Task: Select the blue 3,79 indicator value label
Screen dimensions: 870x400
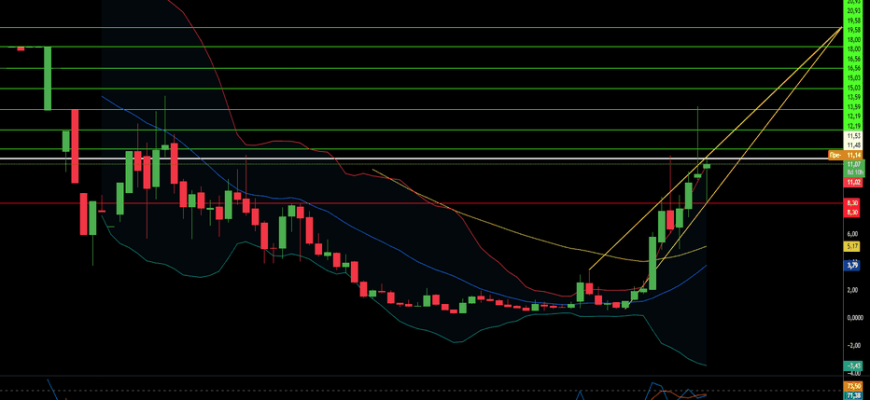Action: [x=854, y=265]
